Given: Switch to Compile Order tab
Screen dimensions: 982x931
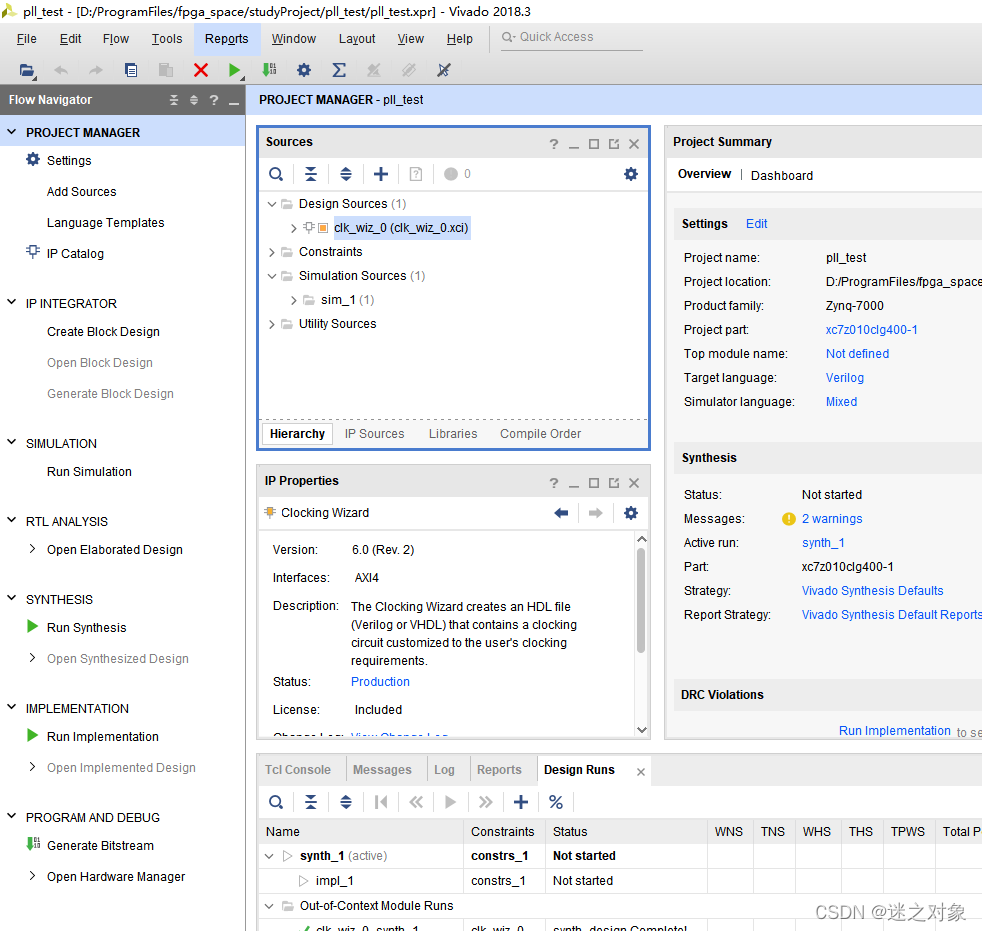Looking at the screenshot, I should coord(540,434).
